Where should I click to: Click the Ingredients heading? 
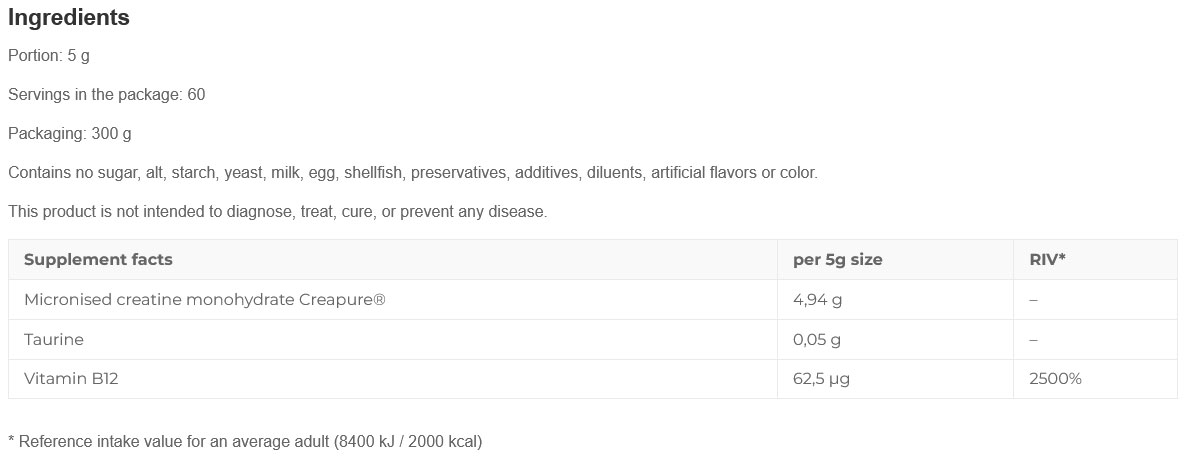click(x=68, y=17)
